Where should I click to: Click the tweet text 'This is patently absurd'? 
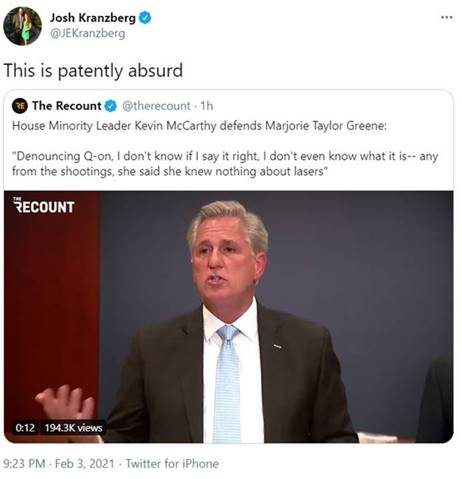pyautogui.click(x=93, y=71)
